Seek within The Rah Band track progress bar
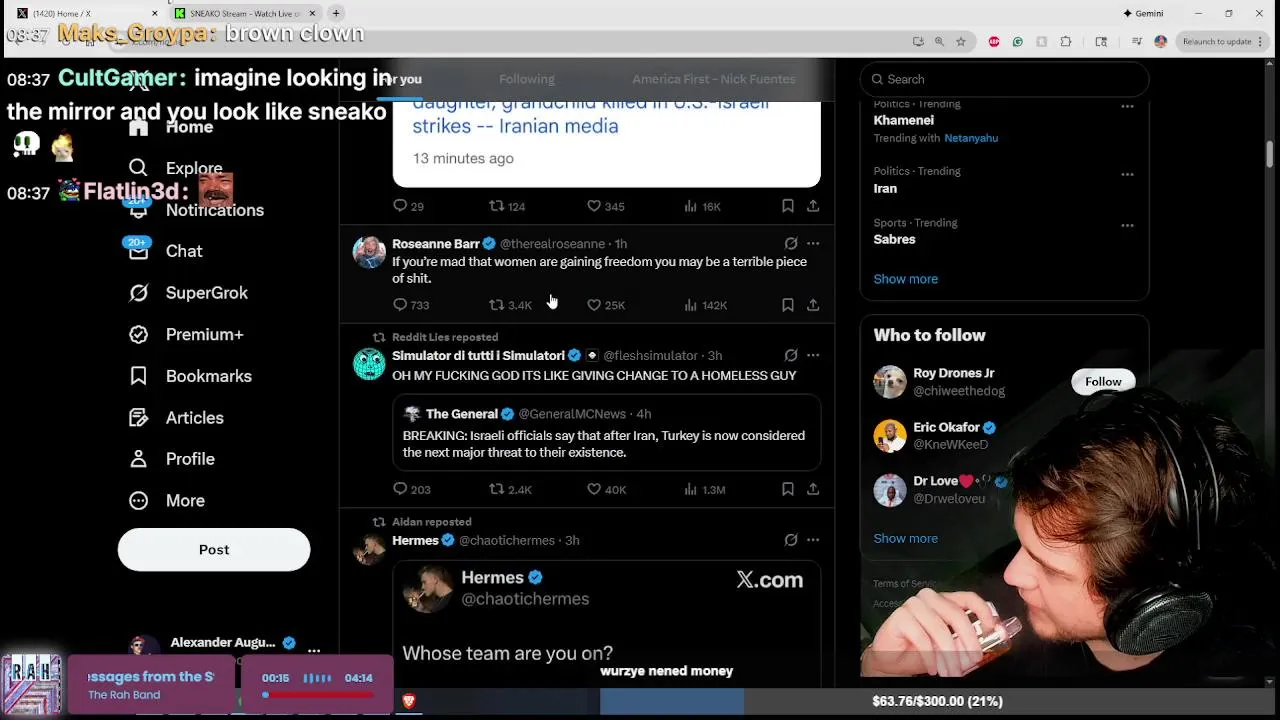The image size is (1280, 720). (x=318, y=695)
